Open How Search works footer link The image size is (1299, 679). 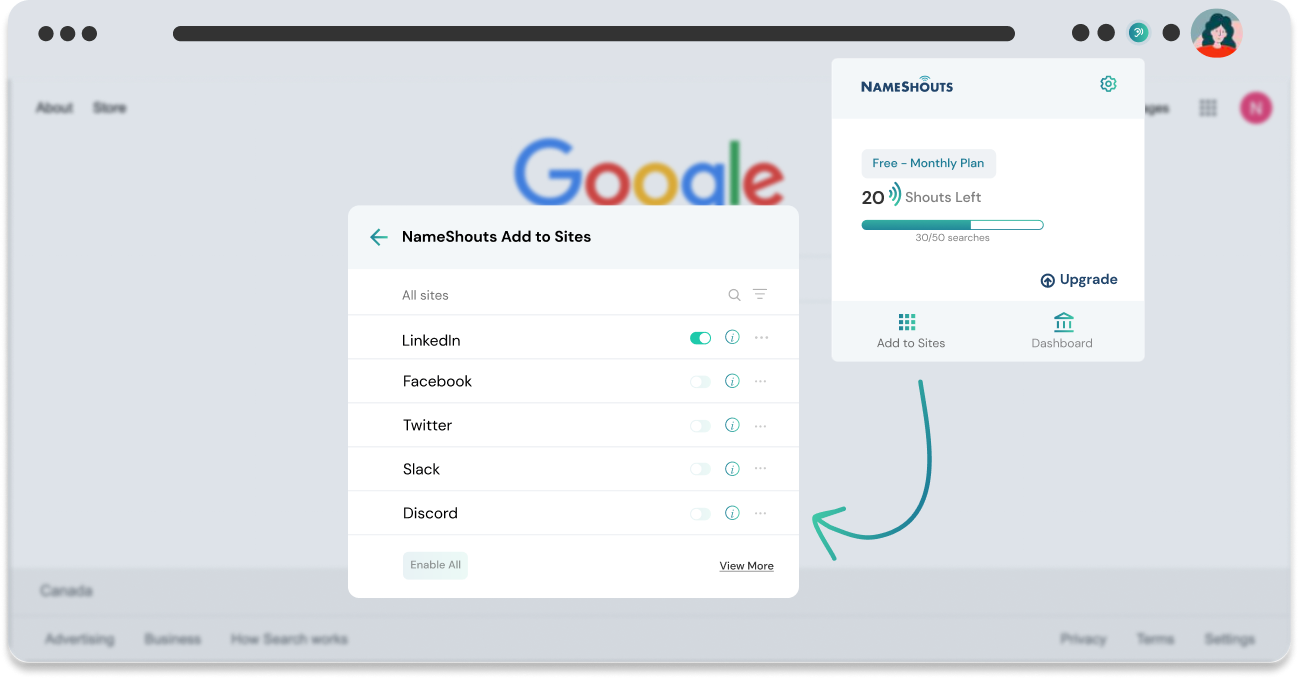coord(289,639)
